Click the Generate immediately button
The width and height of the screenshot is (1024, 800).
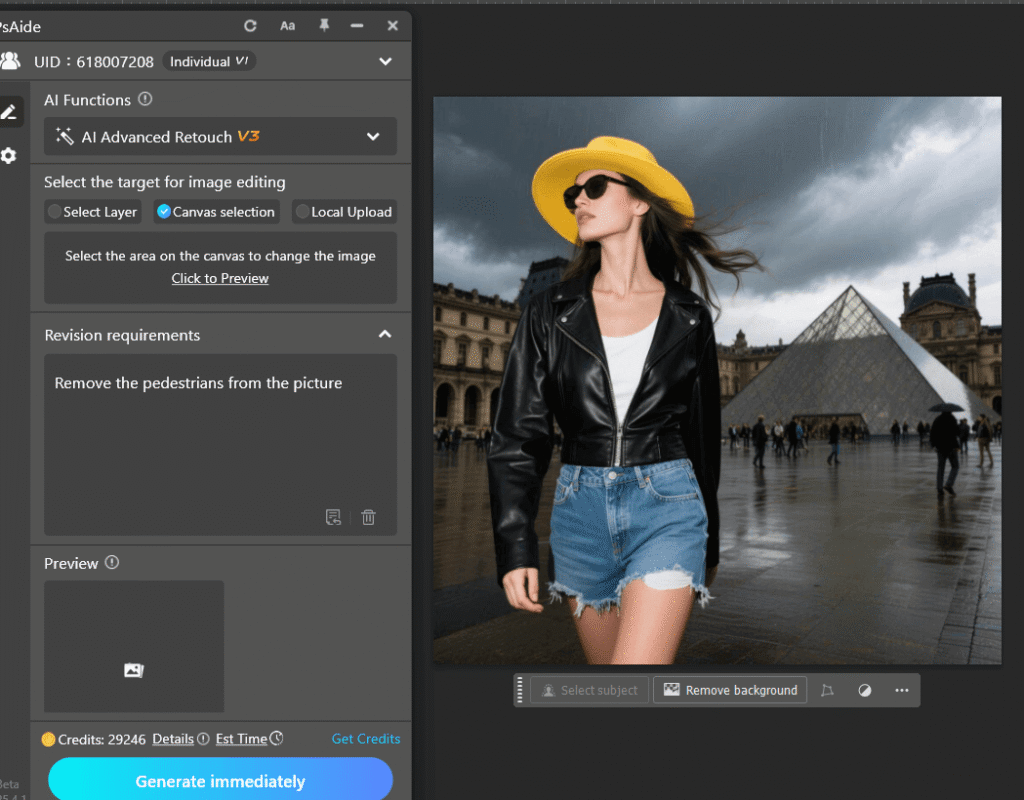tap(220, 781)
